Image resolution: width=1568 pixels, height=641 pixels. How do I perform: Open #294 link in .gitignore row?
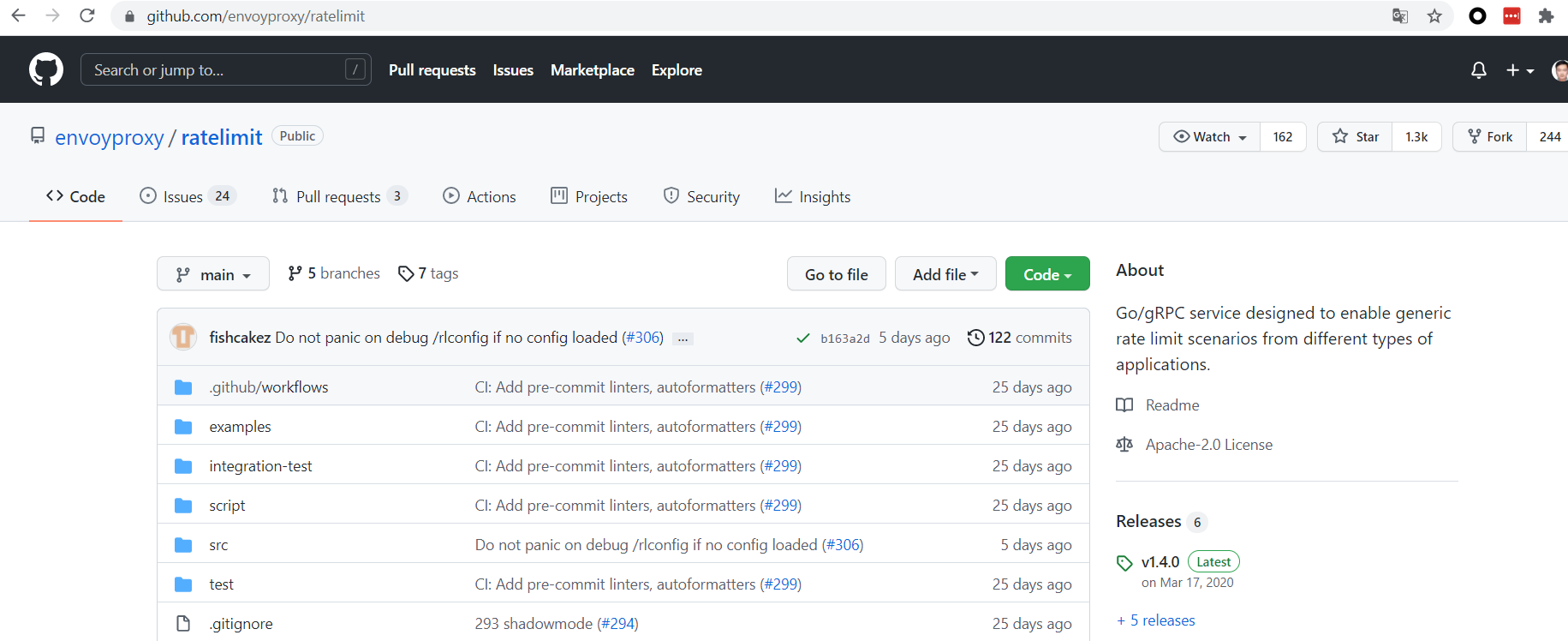click(x=617, y=624)
